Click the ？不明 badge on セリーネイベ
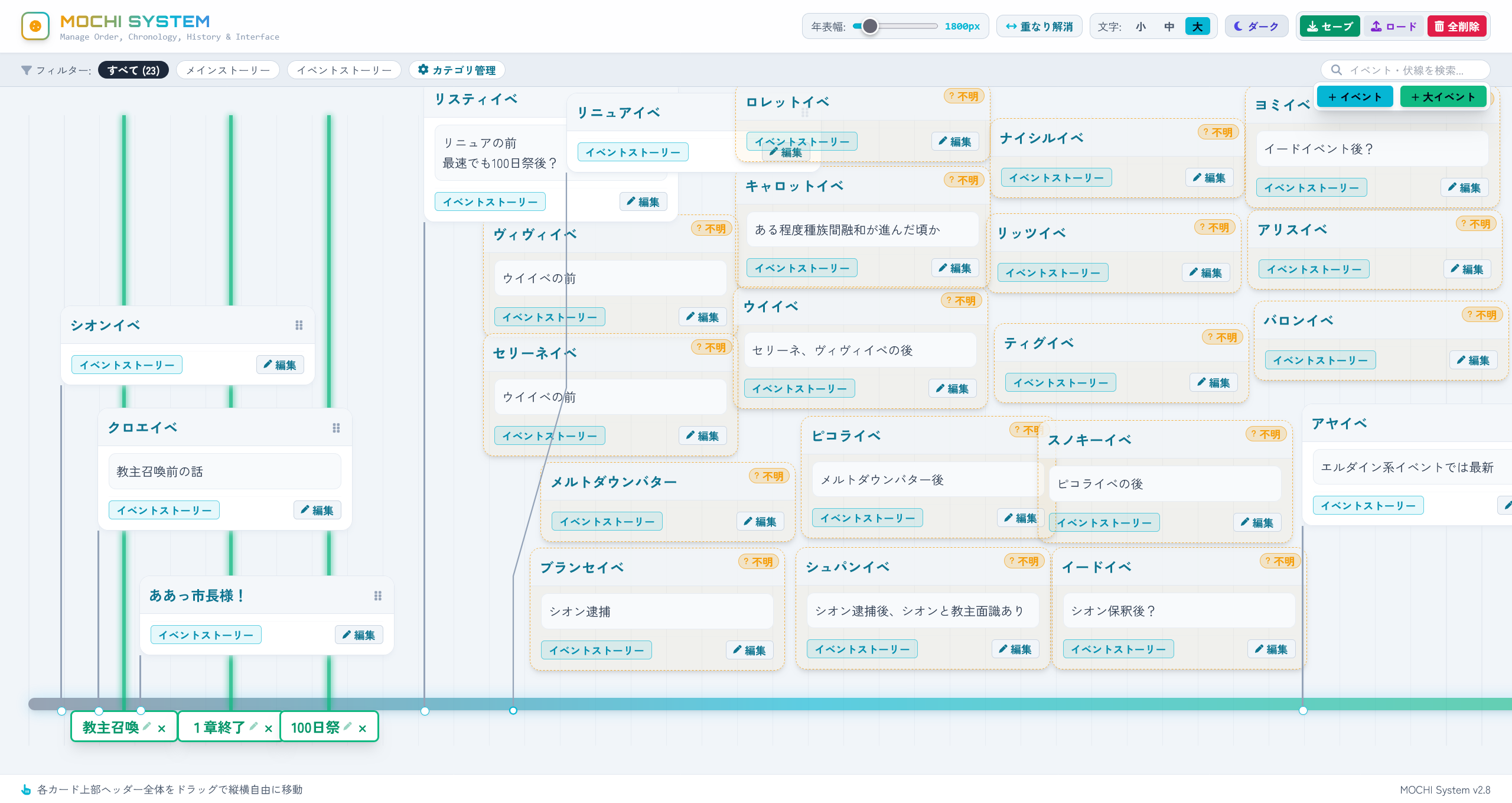The width and height of the screenshot is (1512, 803). tap(711, 347)
